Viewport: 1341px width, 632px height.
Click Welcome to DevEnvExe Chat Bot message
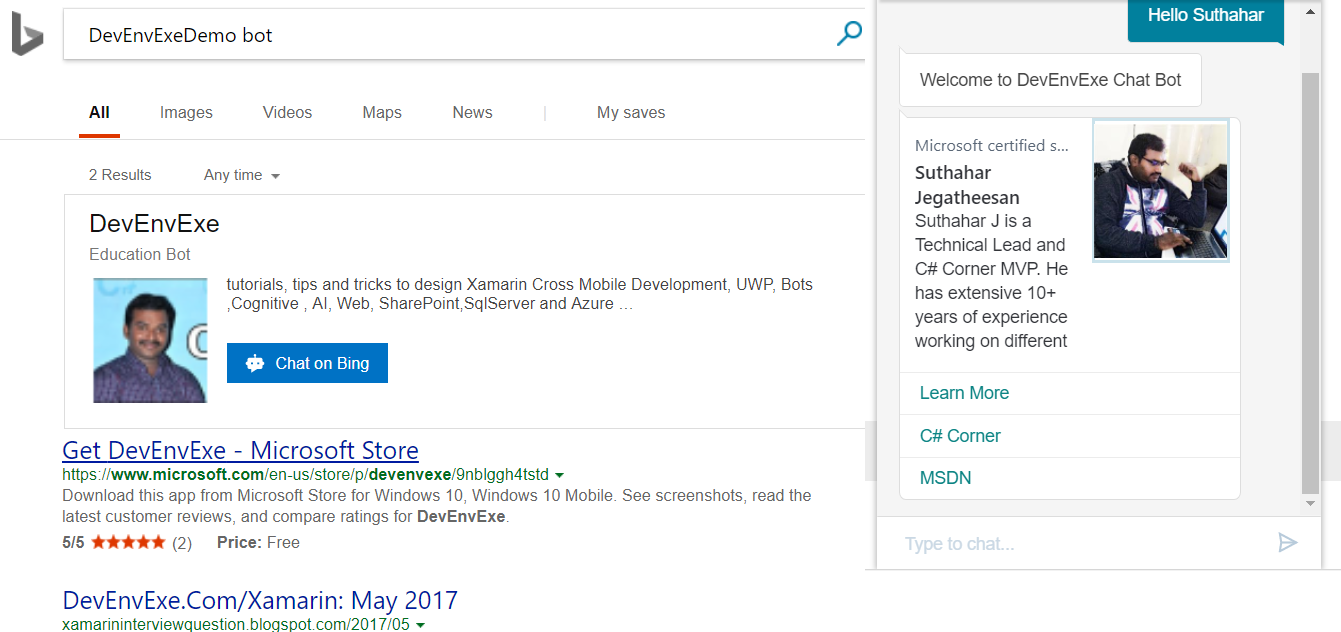coord(1050,80)
